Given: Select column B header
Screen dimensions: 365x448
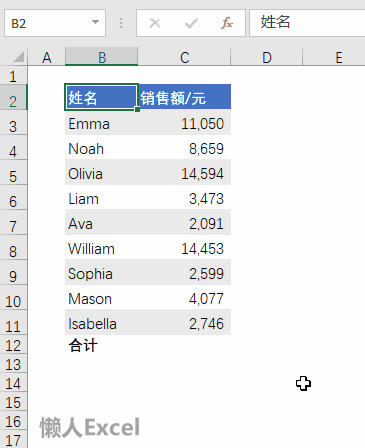Looking at the screenshot, I should [101, 57].
